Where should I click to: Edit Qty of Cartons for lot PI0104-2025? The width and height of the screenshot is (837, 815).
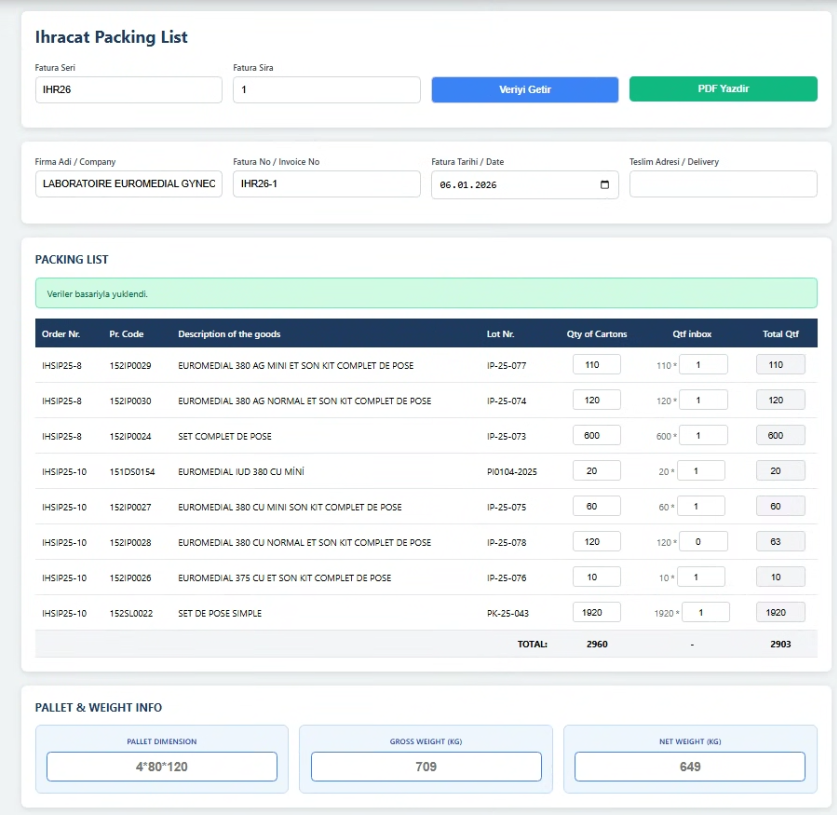596,471
